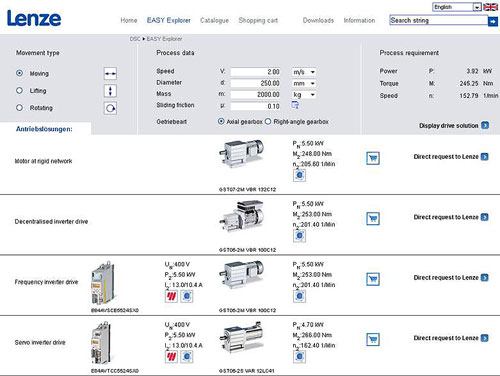Click blue info icon for servo inverter
Viewport: 500px width, 376px height.
[187, 357]
